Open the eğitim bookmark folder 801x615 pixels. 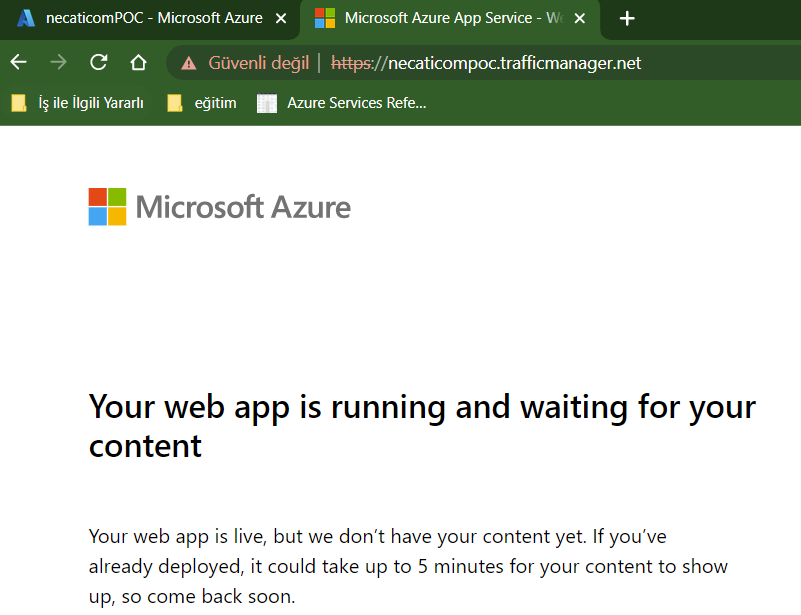coord(202,103)
